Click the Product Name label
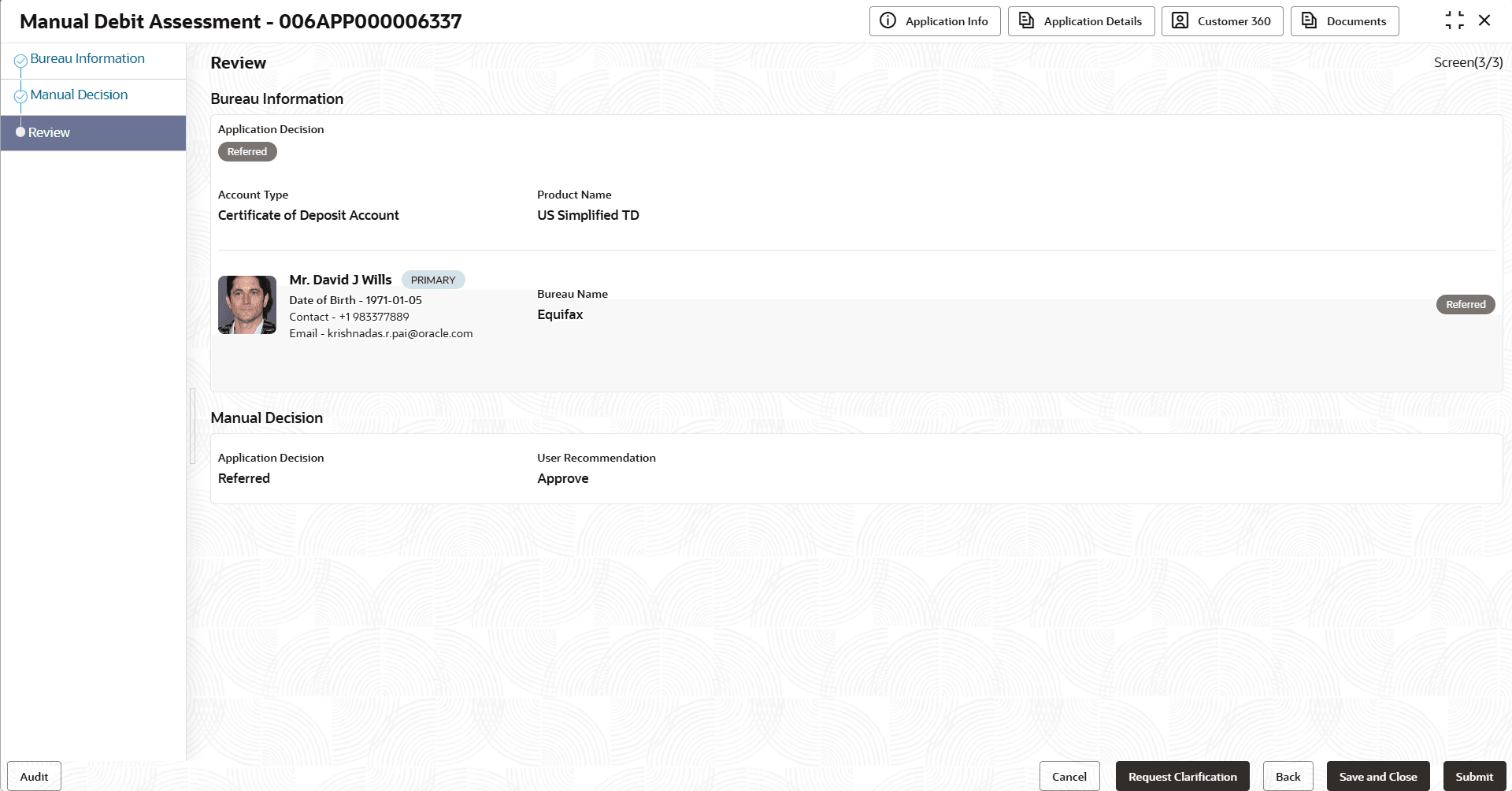 click(x=574, y=195)
